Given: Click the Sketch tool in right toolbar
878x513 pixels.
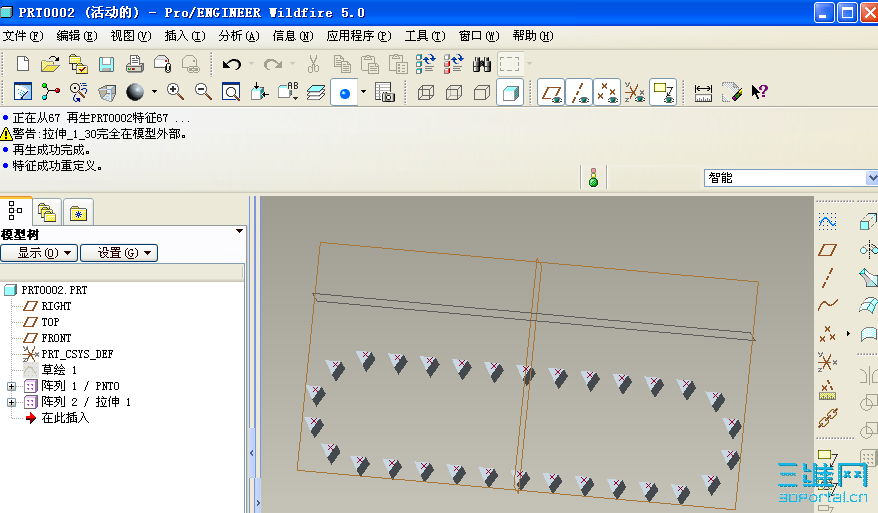Looking at the screenshot, I should (x=827, y=222).
